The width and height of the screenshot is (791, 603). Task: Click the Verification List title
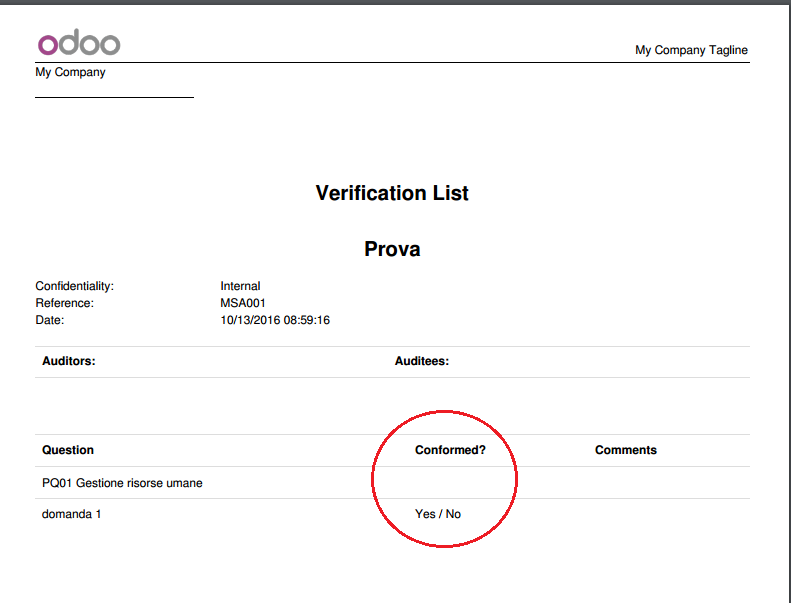(x=392, y=193)
